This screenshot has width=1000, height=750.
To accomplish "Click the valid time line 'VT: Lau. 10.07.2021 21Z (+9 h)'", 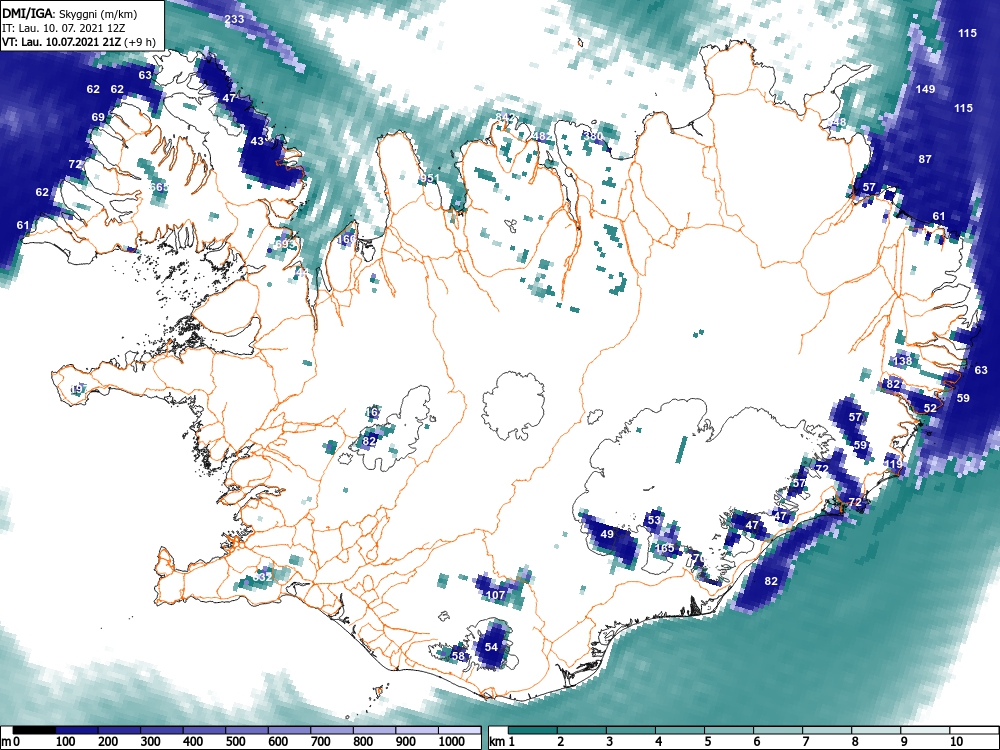I will [78, 42].
